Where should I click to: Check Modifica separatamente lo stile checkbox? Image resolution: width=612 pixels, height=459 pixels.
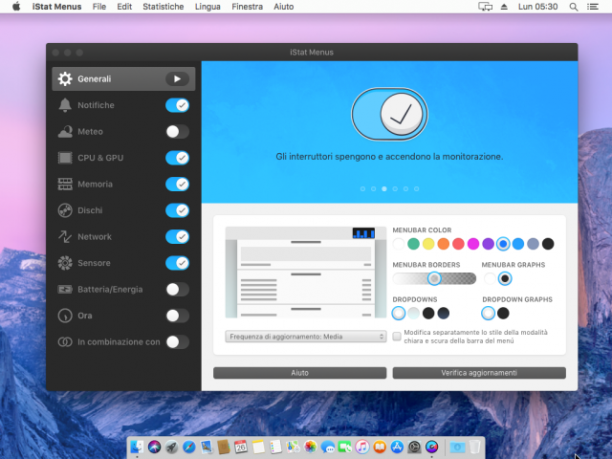[397, 336]
